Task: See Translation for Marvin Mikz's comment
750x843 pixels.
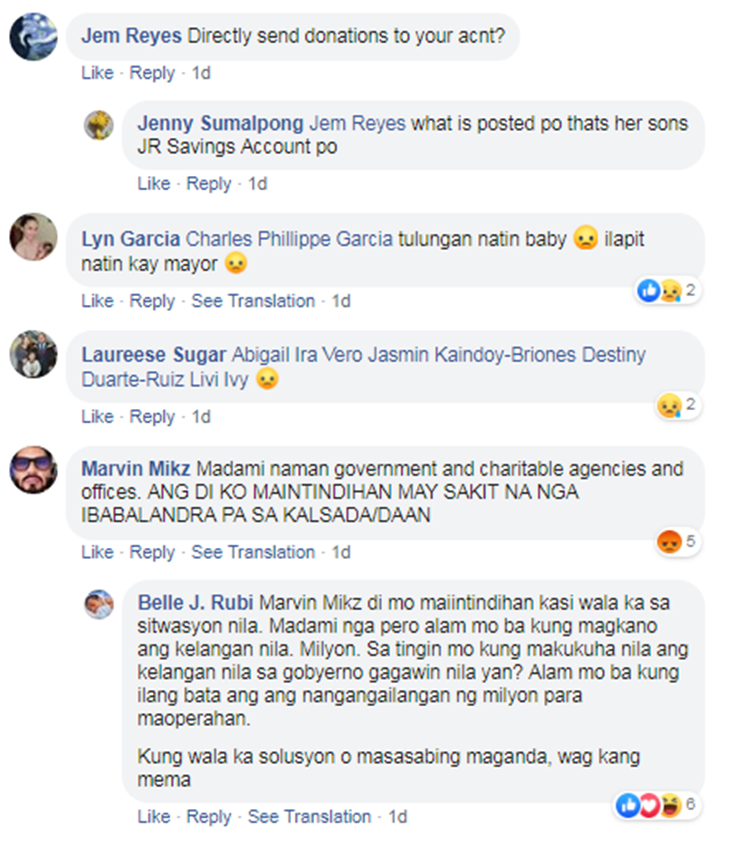Action: tap(253, 552)
